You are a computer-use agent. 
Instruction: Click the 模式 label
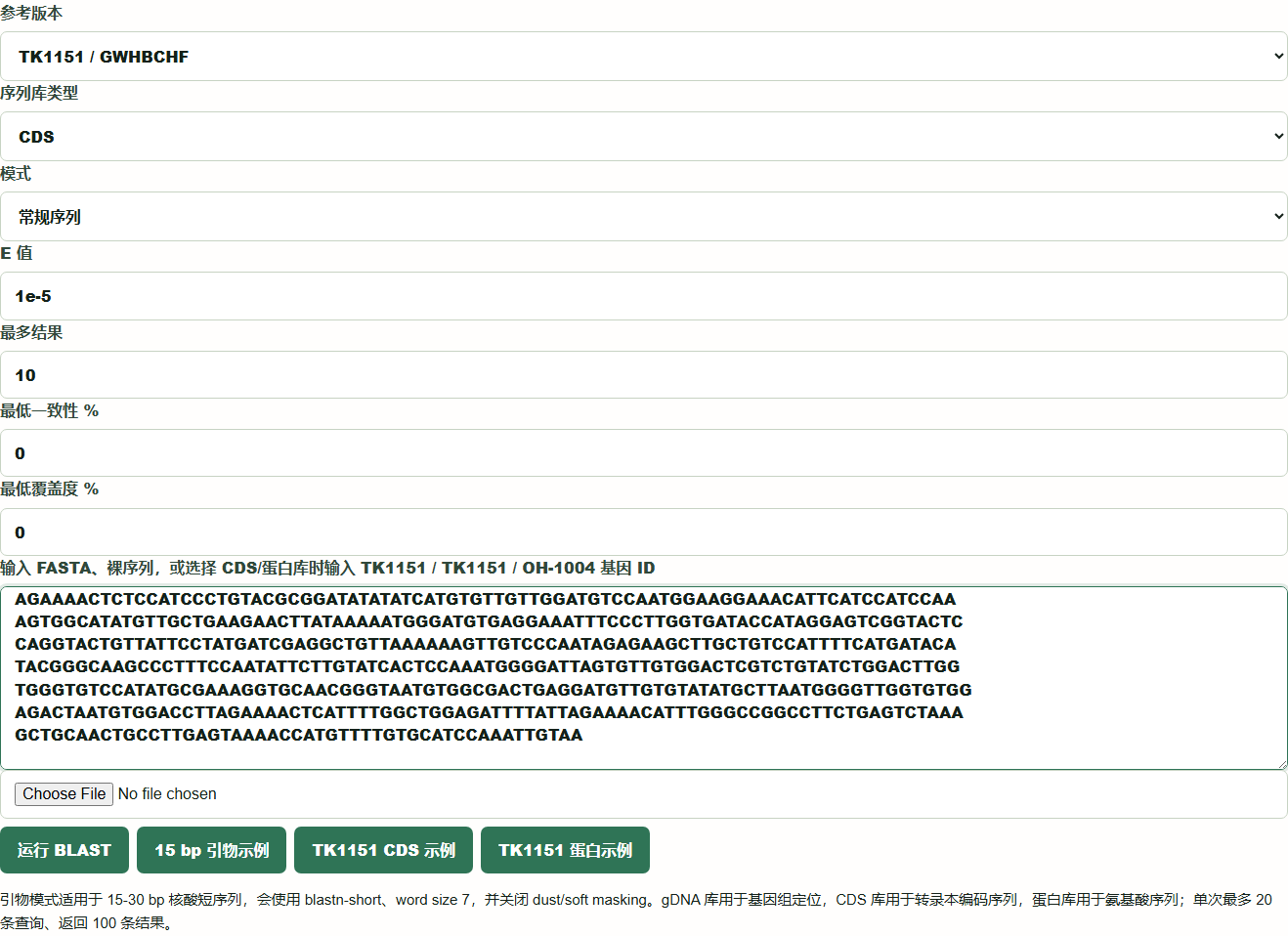pos(16,173)
